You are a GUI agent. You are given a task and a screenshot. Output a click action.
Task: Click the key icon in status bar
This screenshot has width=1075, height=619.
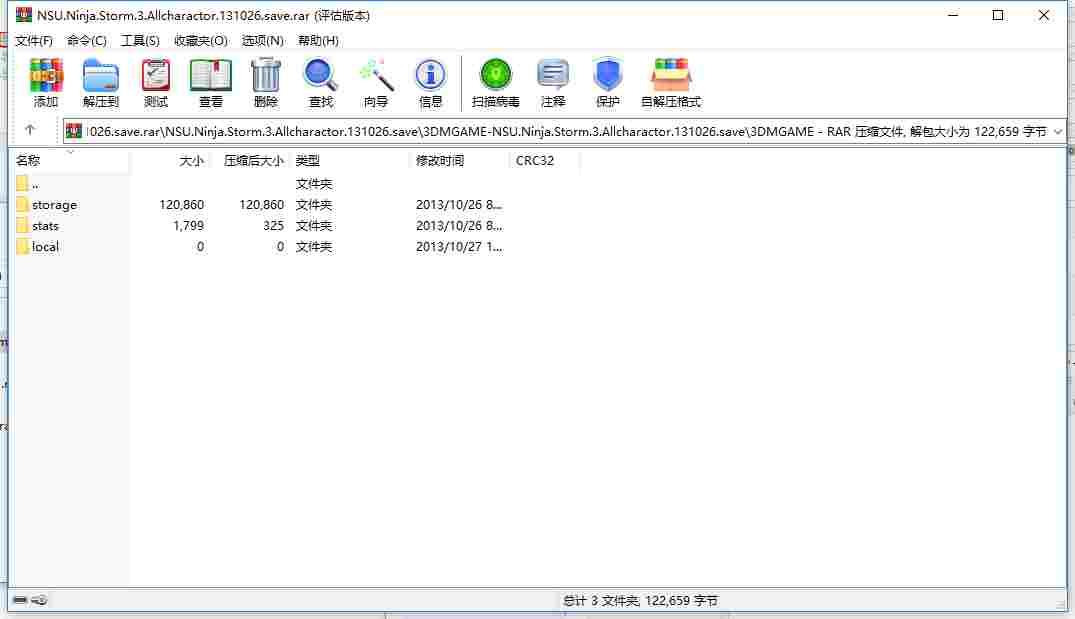click(x=39, y=600)
